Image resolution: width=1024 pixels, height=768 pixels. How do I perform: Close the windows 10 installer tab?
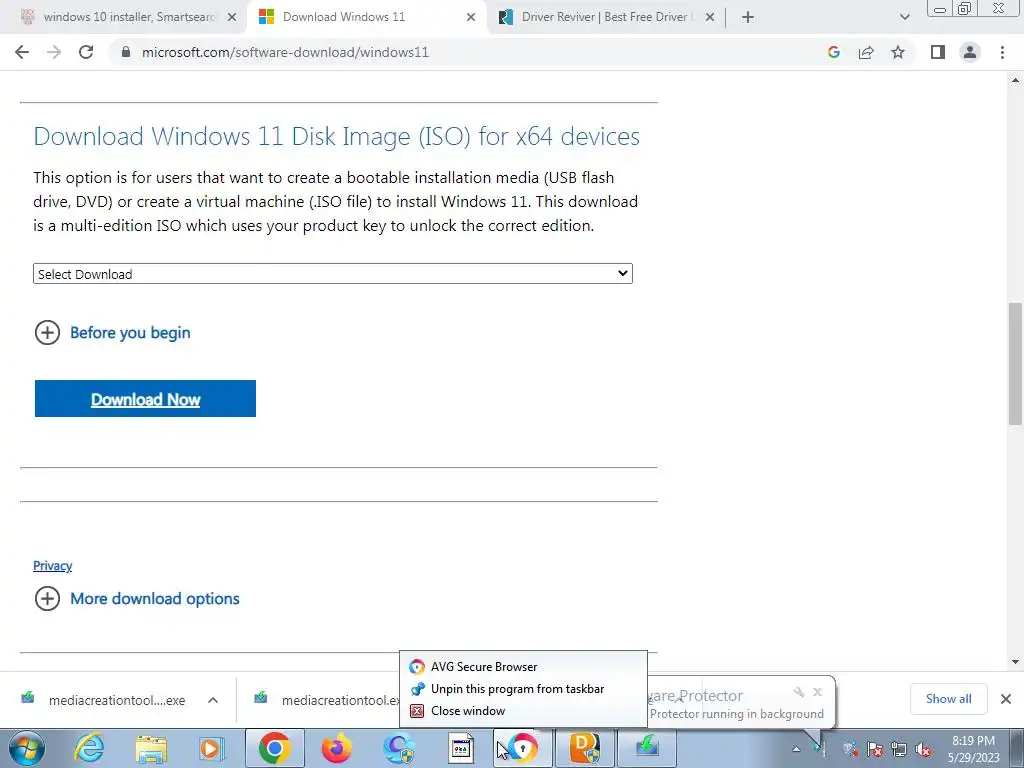(232, 17)
